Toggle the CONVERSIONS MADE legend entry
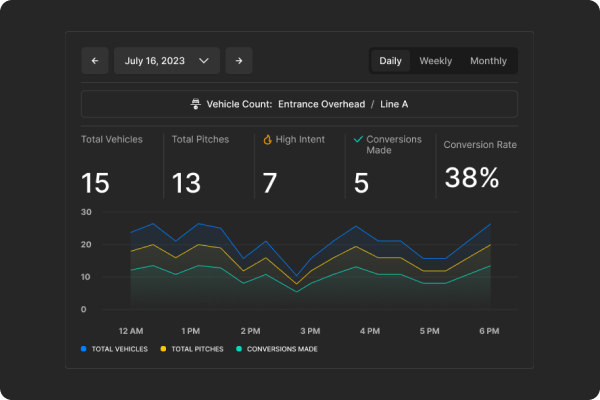 (x=277, y=349)
